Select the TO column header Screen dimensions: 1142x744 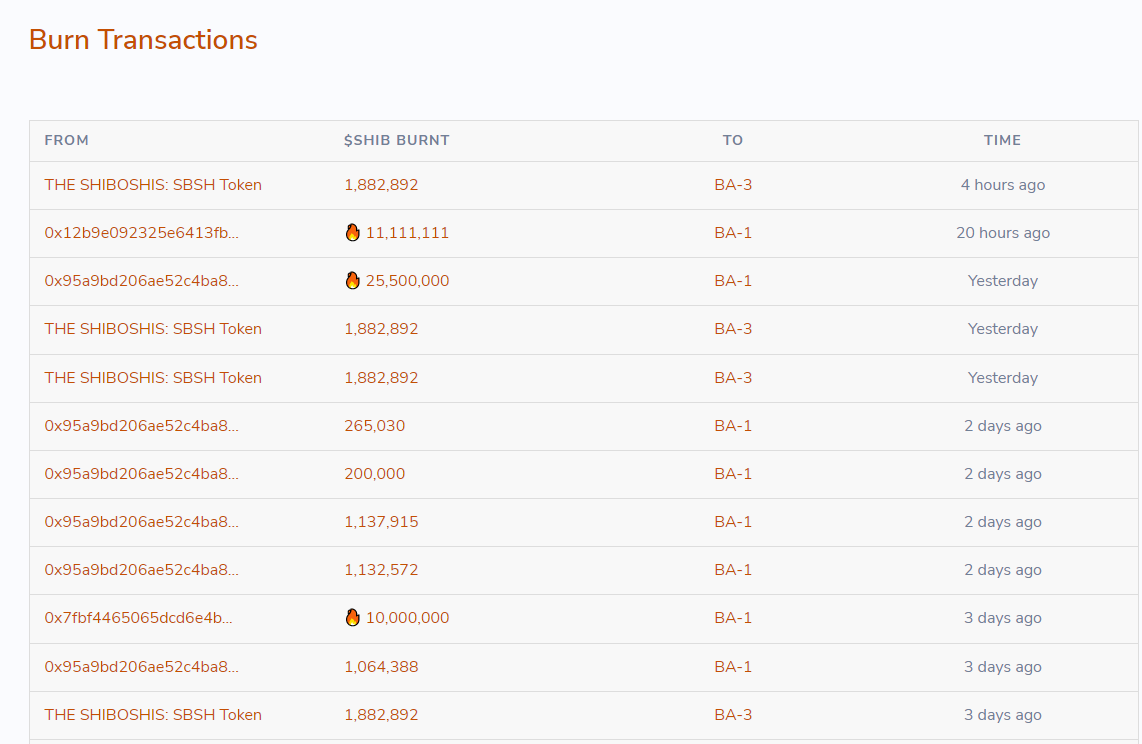pos(733,141)
